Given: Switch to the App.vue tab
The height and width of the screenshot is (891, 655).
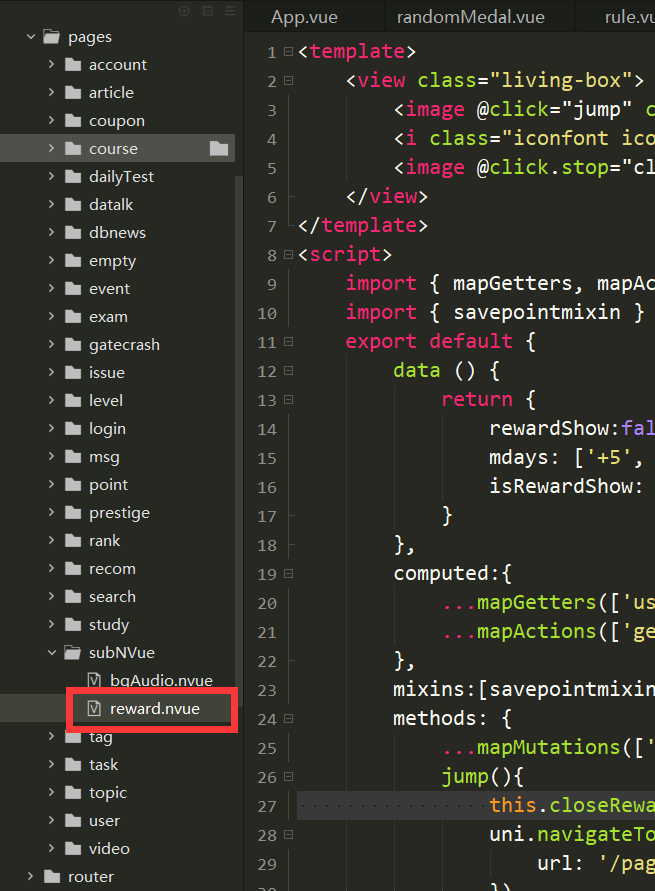Looking at the screenshot, I should [x=304, y=17].
